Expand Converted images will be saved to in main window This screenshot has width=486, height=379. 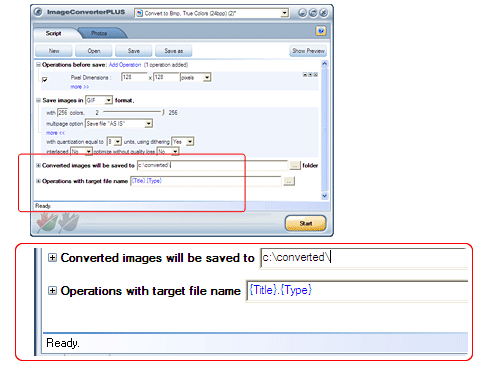point(38,165)
